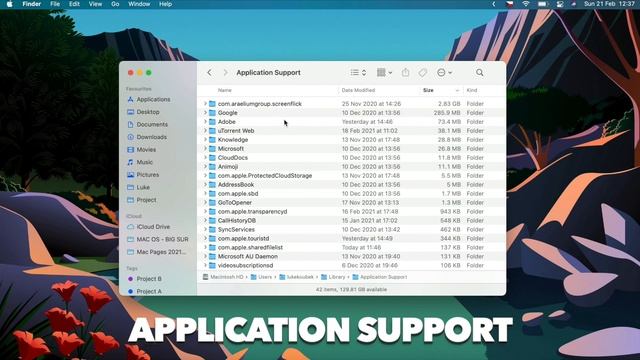This screenshot has width=640, height=360.
Task: Click the Tags toolbar icon
Action: 422,73
